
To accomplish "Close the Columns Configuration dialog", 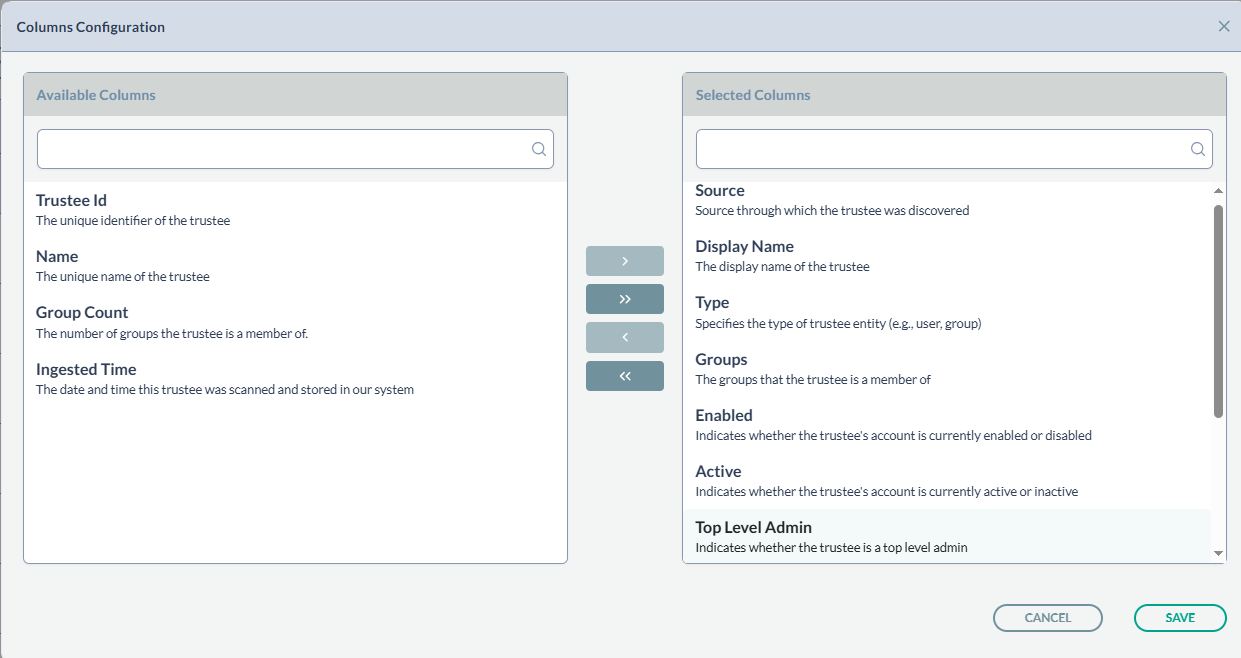I will (1223, 27).
